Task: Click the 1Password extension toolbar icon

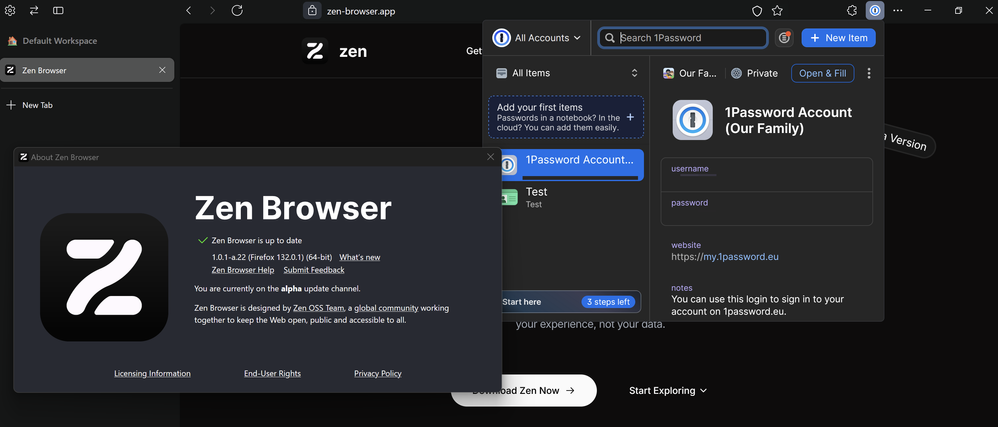Action: point(875,10)
